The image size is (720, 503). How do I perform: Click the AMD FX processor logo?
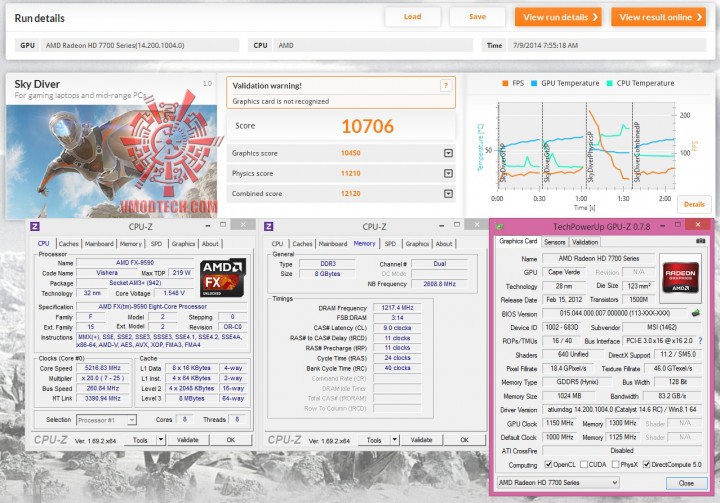tap(223, 278)
